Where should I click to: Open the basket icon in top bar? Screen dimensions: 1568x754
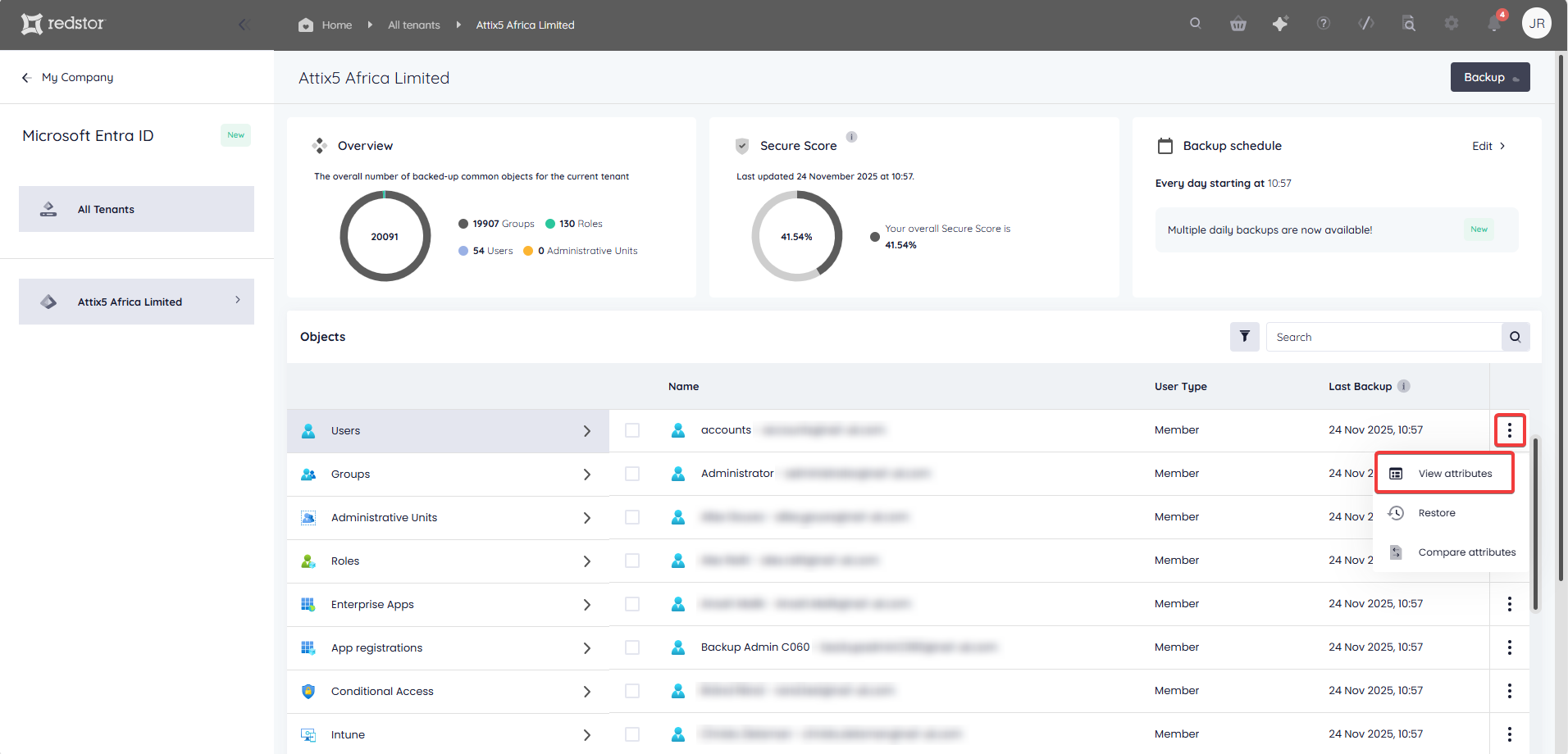(x=1238, y=24)
